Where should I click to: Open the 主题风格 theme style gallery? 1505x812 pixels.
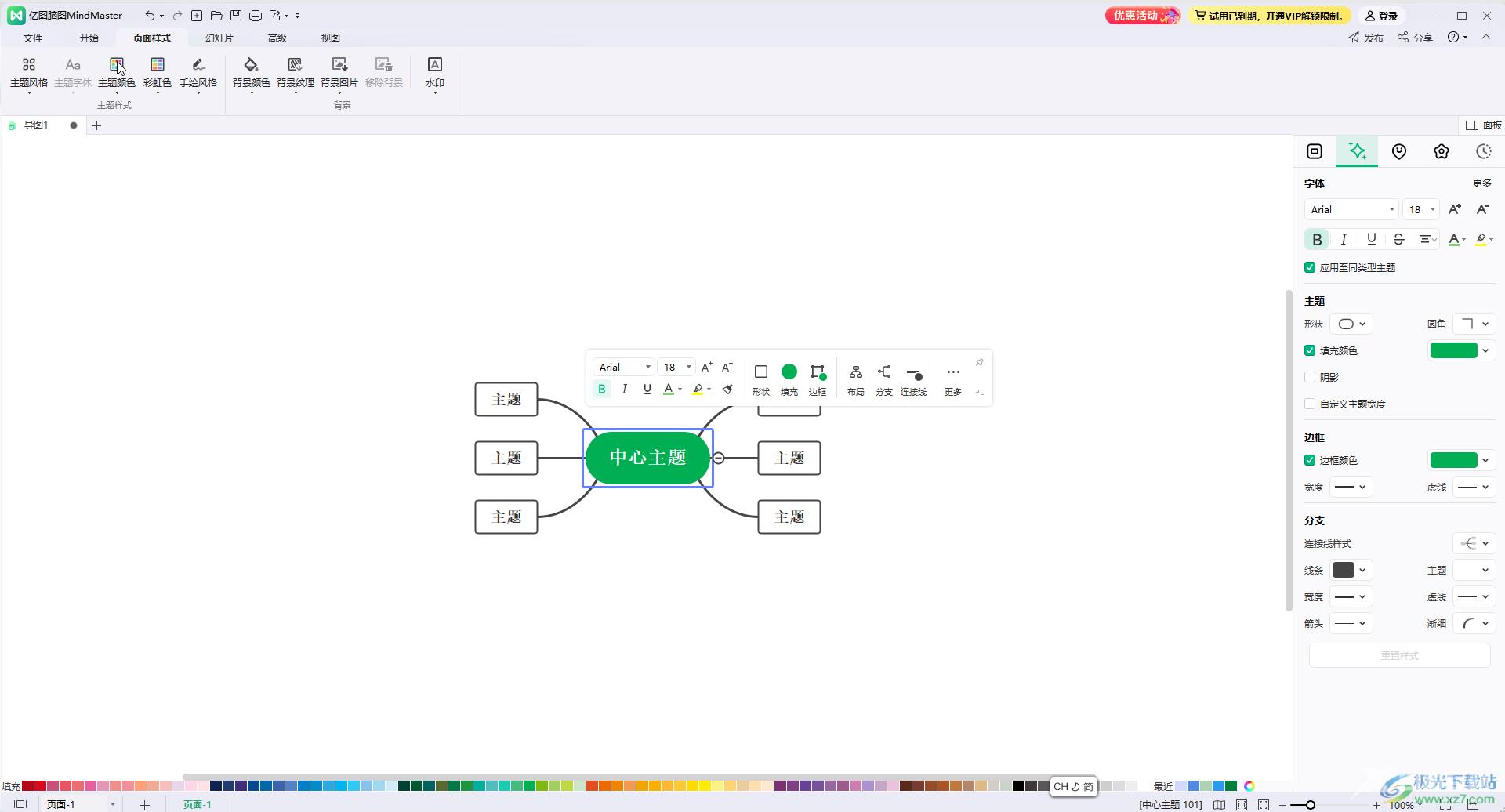click(x=29, y=74)
